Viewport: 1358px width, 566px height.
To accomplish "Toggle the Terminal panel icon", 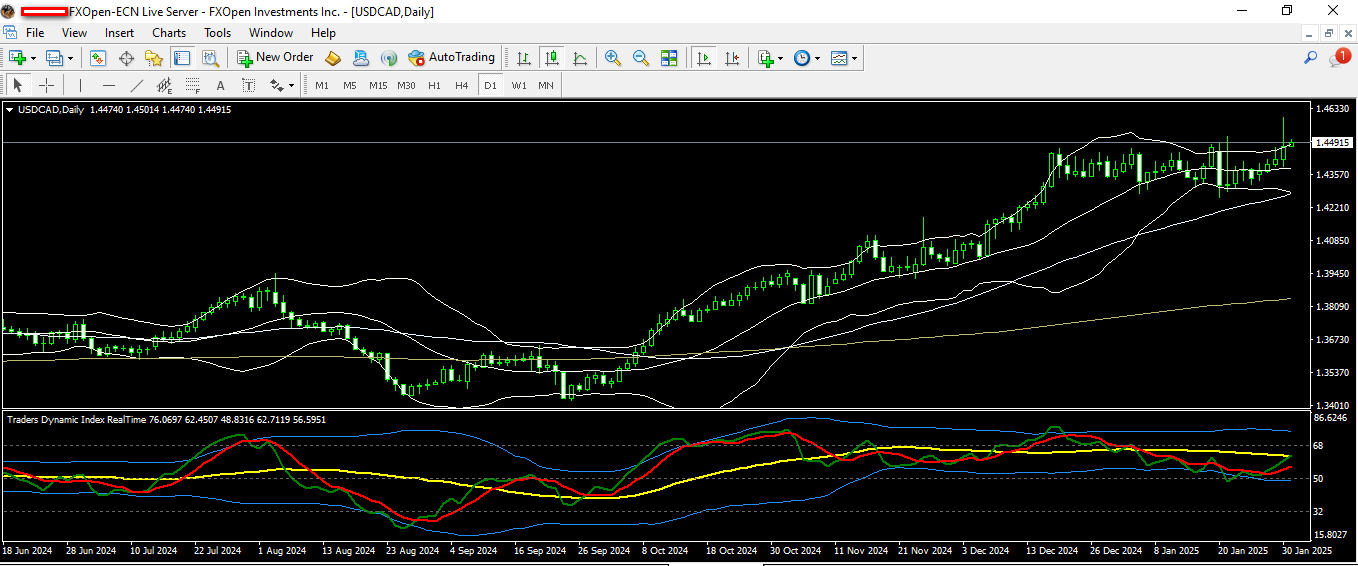I will pyautogui.click(x=181, y=58).
